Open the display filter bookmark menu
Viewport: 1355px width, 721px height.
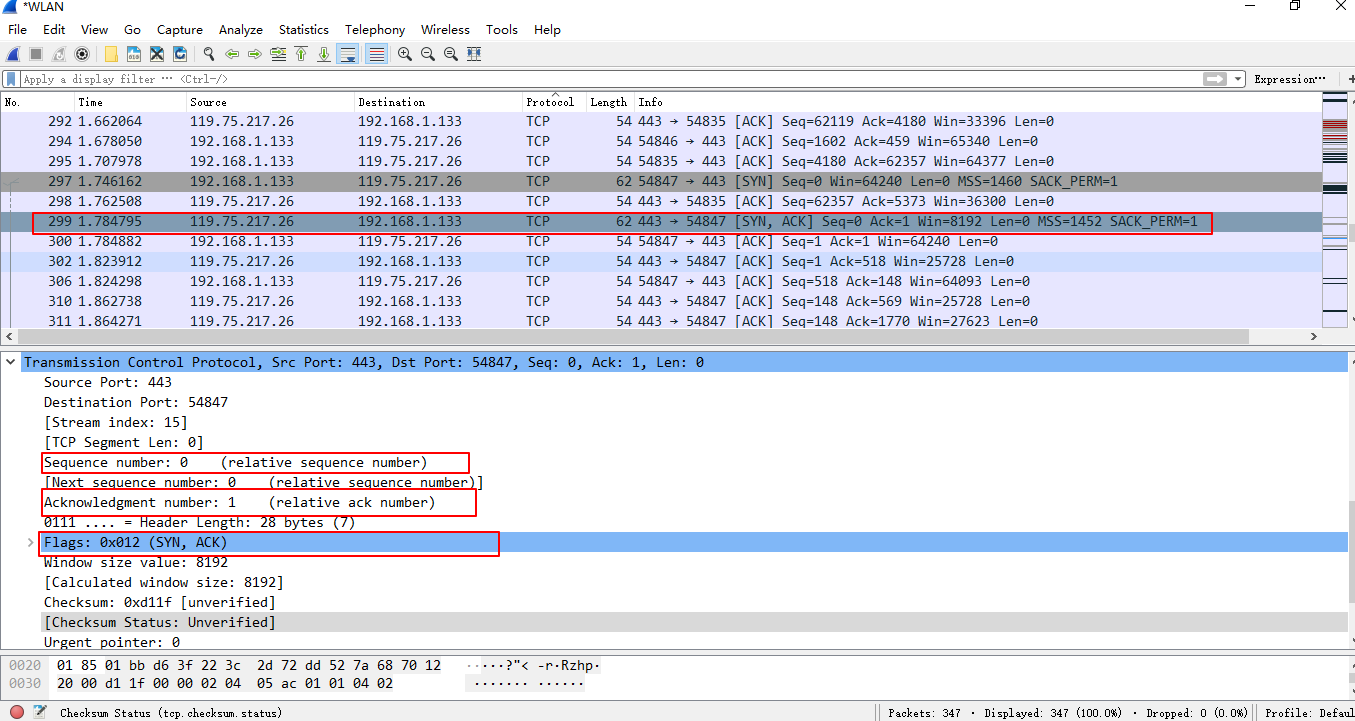click(x=11, y=79)
